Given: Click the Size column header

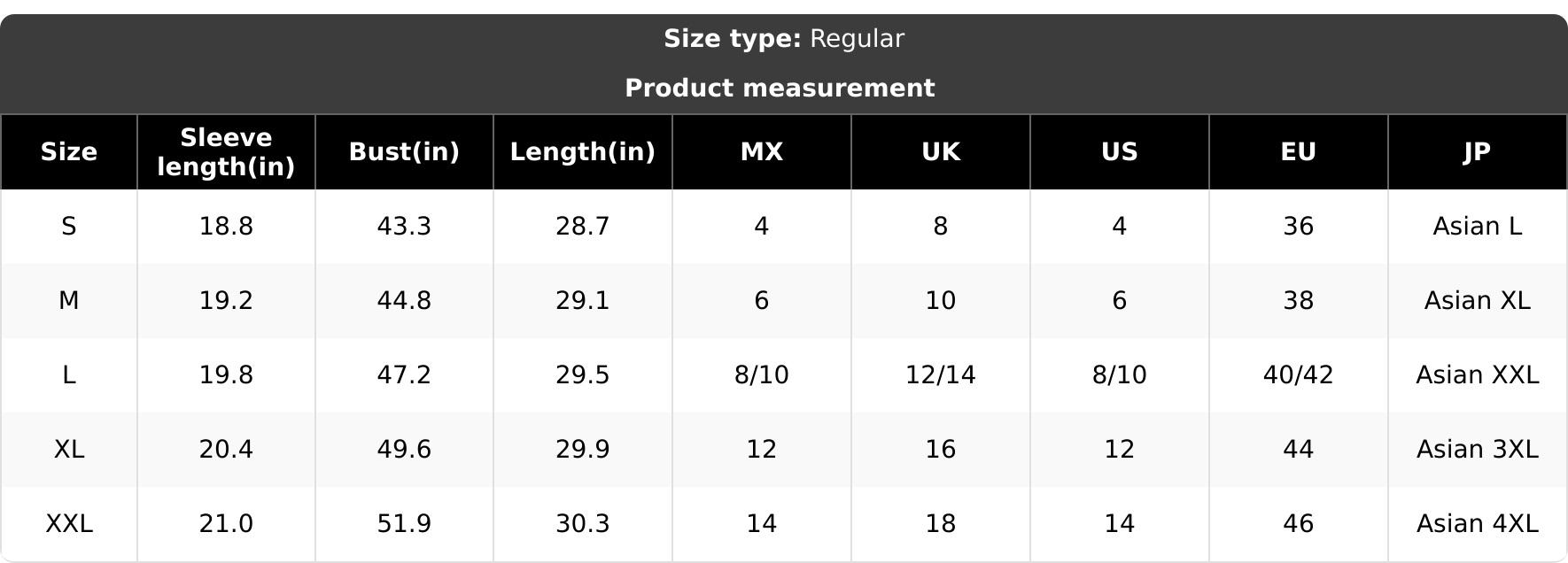Looking at the screenshot, I should click(69, 152).
